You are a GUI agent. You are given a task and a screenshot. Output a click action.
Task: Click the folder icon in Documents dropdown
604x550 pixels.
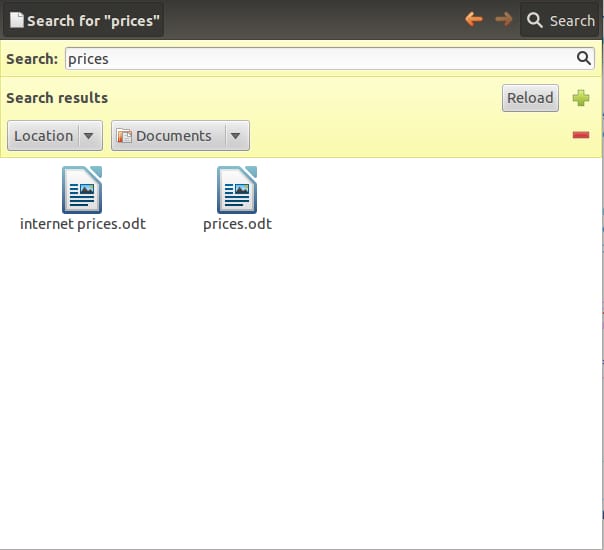click(x=125, y=136)
